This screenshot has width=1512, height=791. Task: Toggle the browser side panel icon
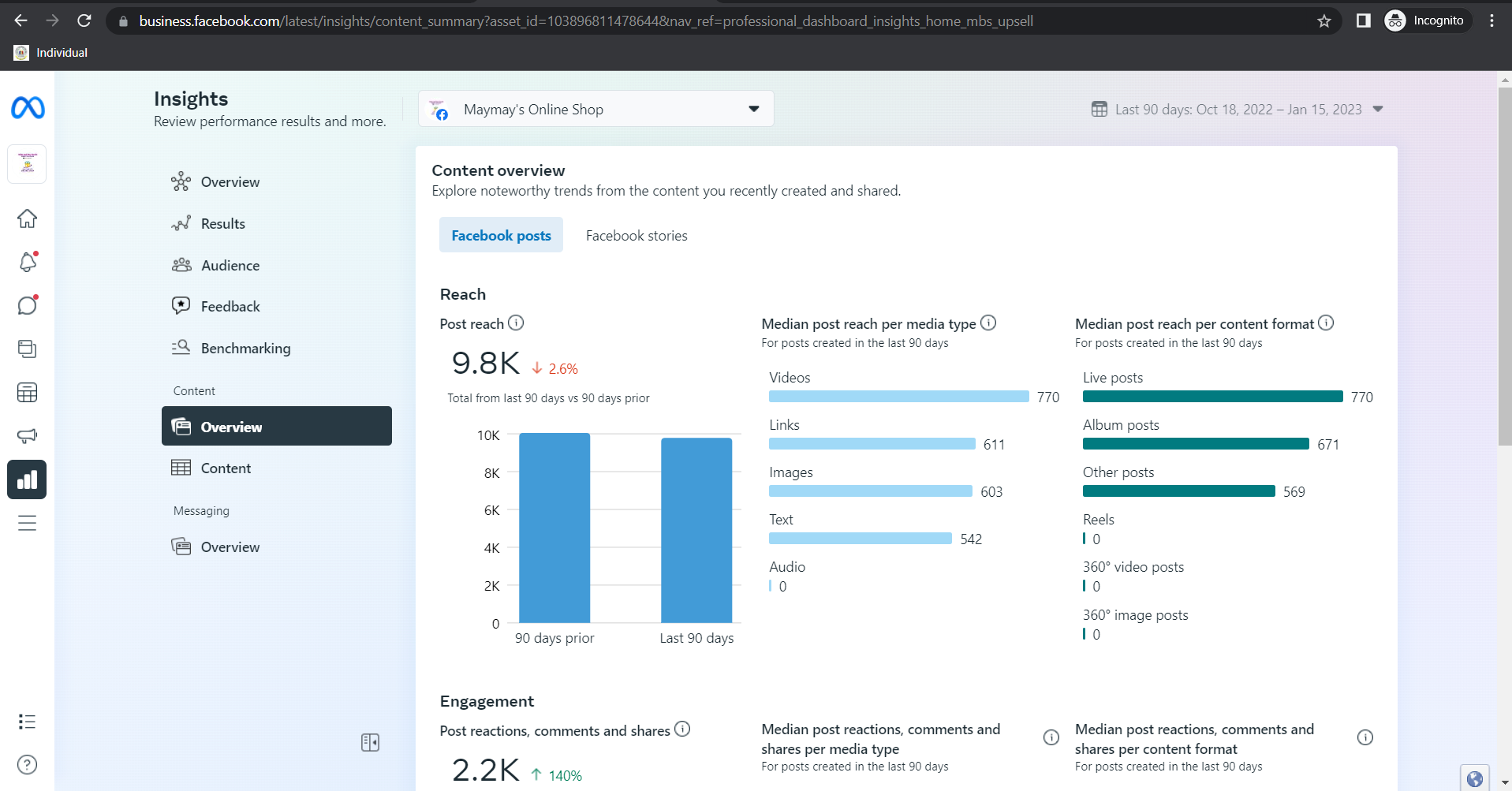pyautogui.click(x=1363, y=21)
